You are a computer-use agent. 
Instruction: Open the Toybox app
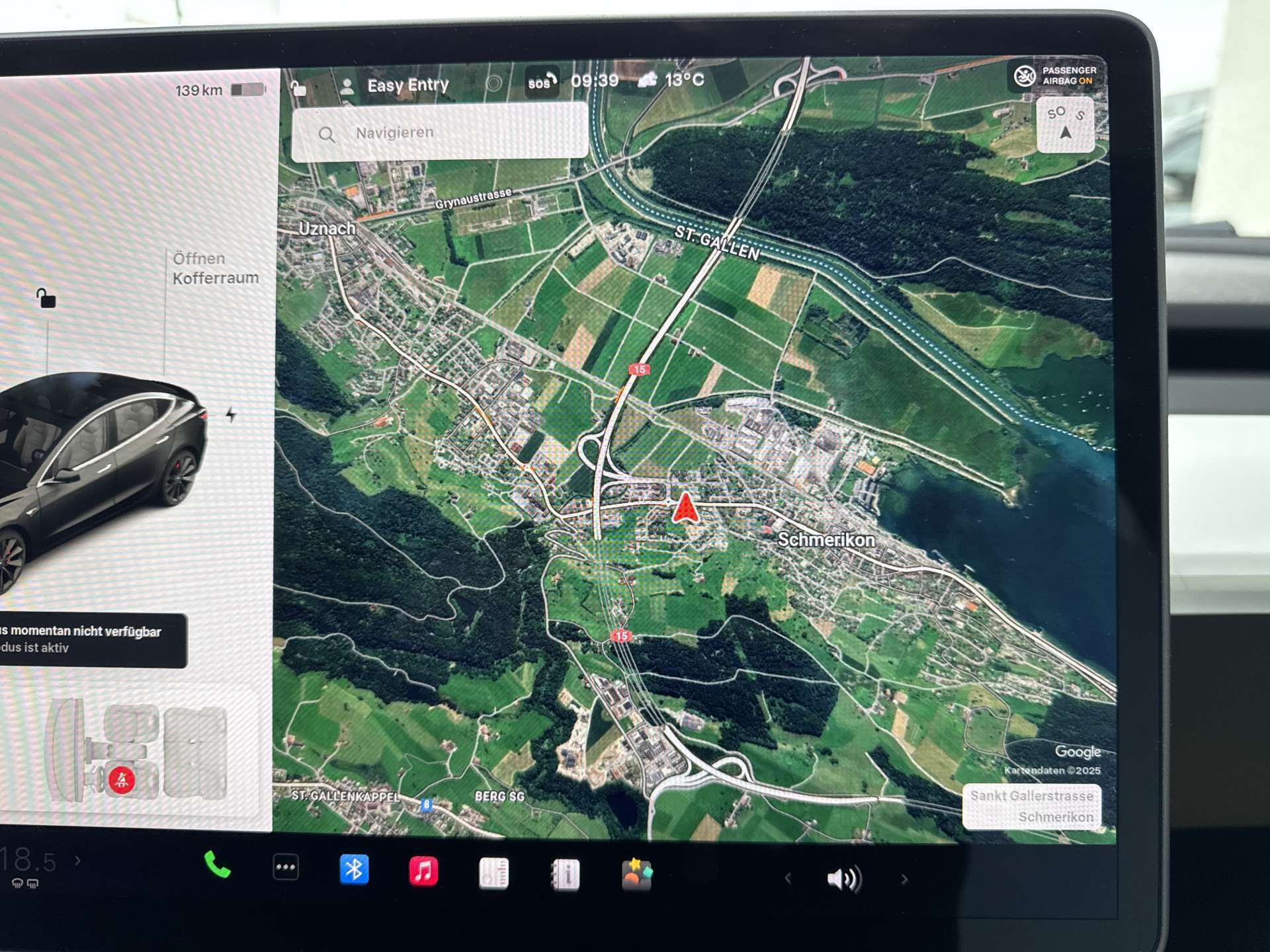tap(636, 875)
